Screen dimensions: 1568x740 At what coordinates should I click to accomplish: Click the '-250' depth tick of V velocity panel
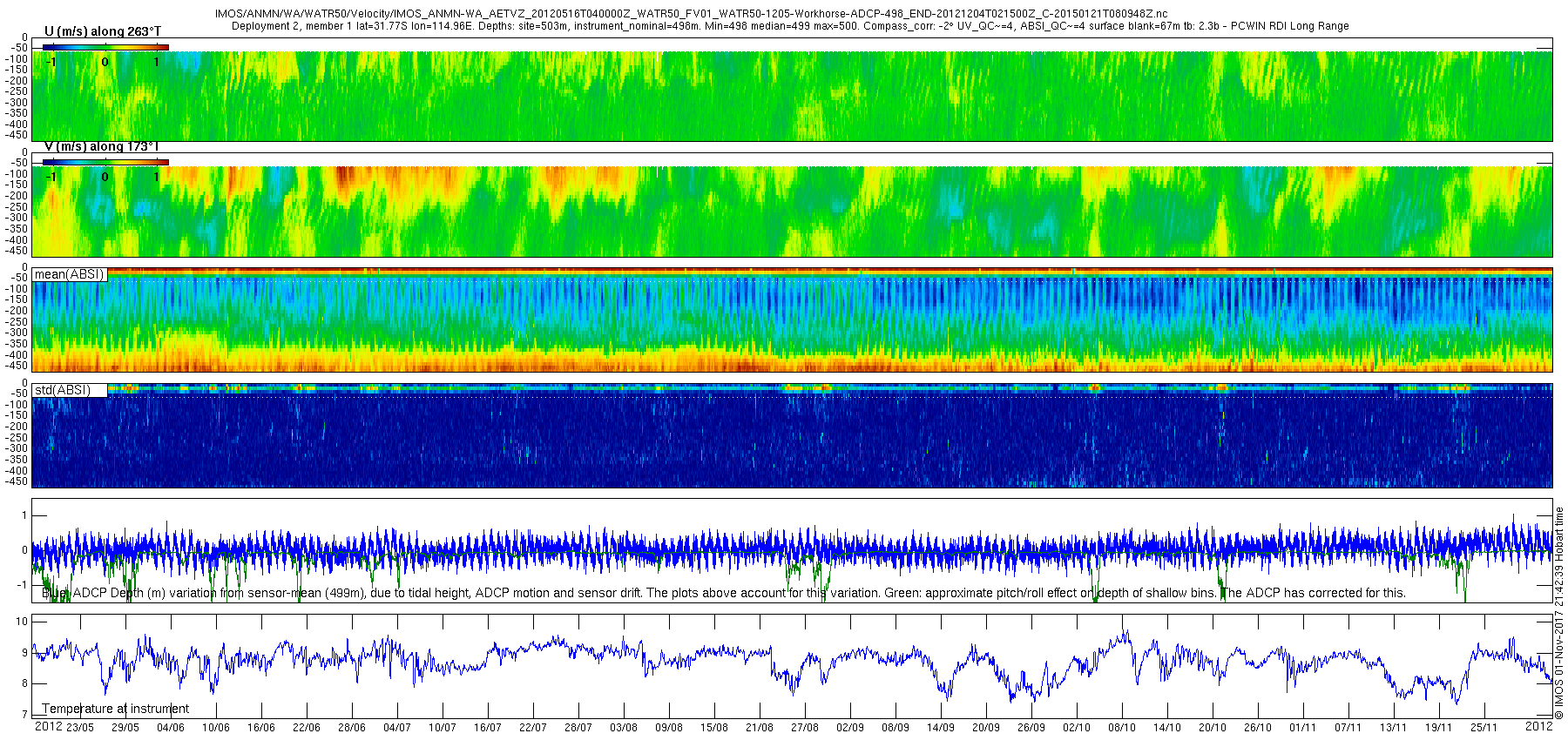(x=17, y=207)
